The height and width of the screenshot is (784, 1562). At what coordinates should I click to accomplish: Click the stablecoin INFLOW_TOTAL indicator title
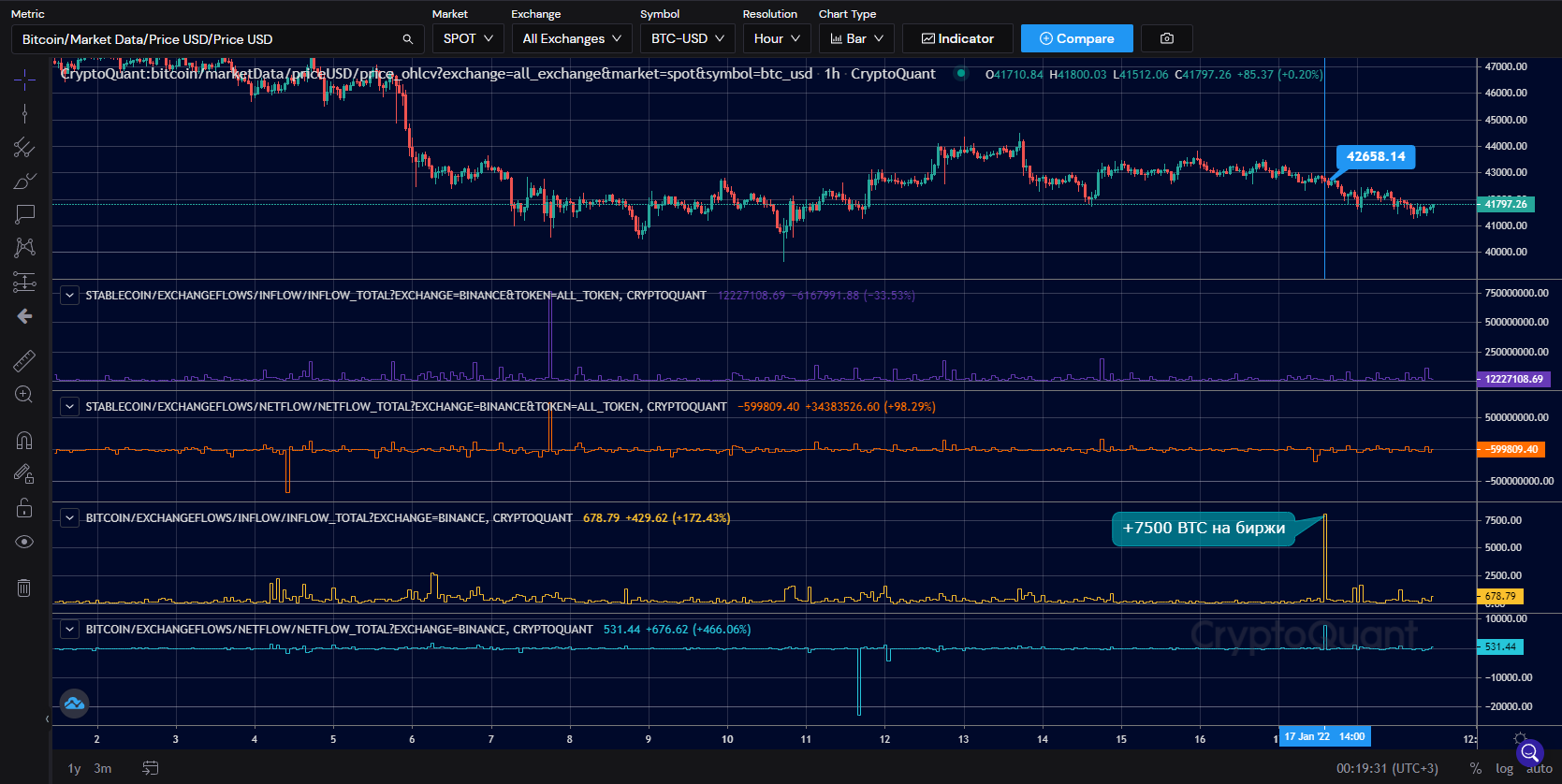coord(396,296)
